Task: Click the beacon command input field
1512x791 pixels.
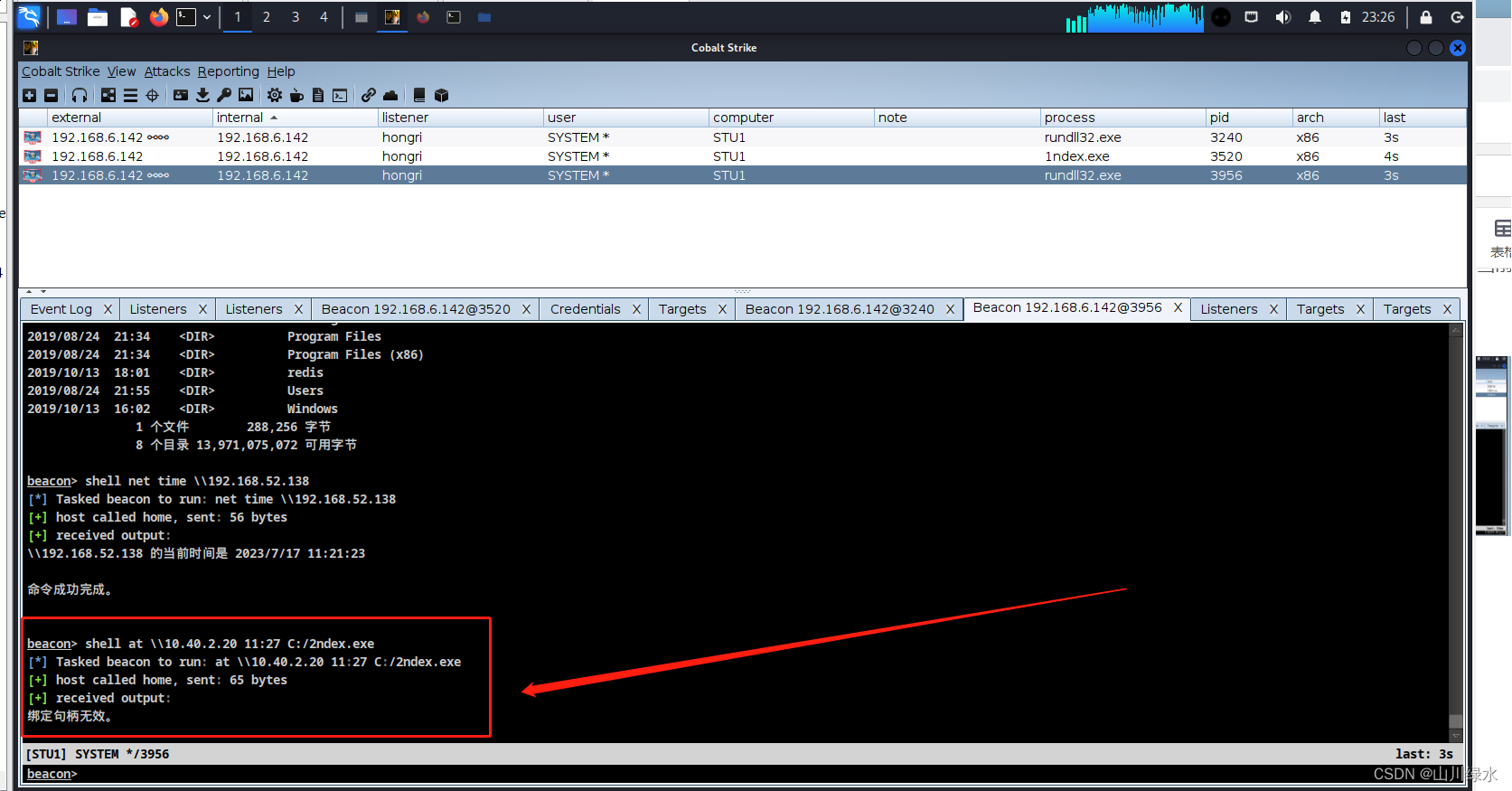Action: [x=768, y=774]
